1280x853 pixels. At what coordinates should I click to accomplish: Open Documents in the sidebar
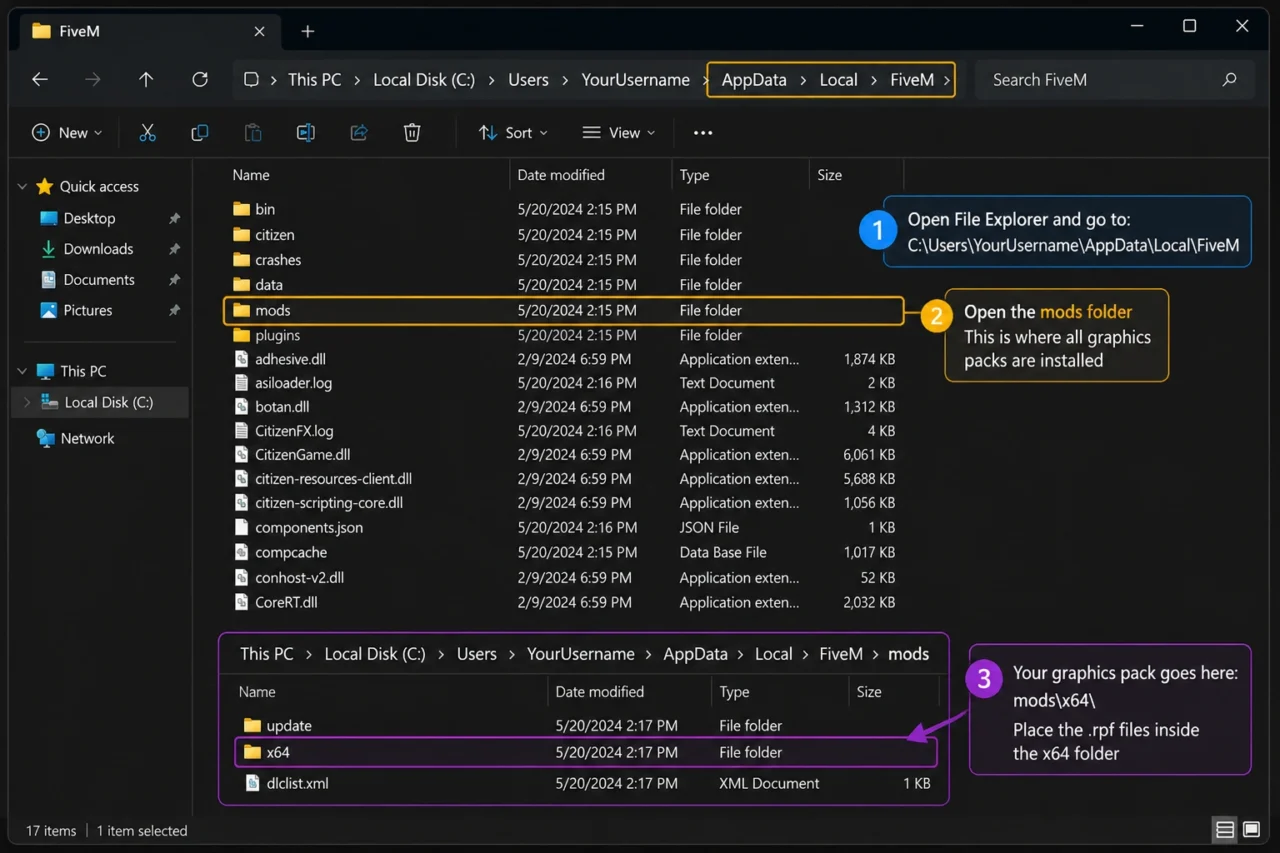coord(99,280)
